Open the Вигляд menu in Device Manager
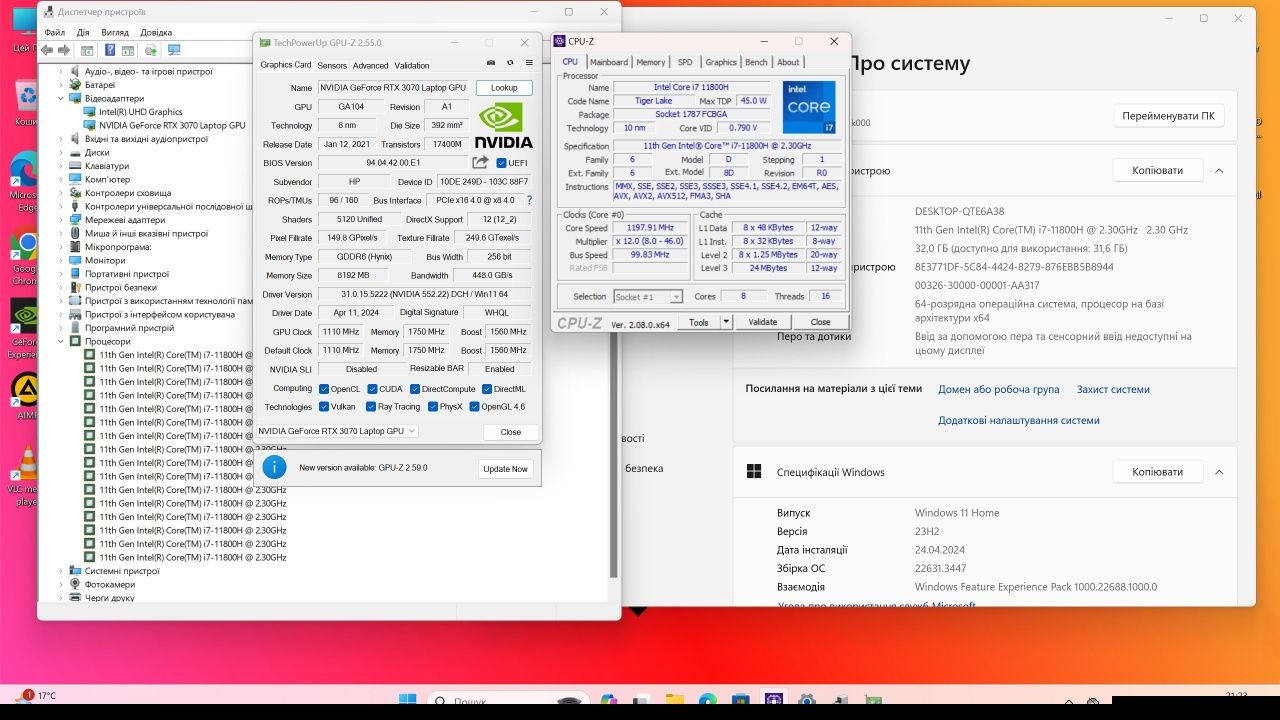The width and height of the screenshot is (1280, 720). (115, 32)
